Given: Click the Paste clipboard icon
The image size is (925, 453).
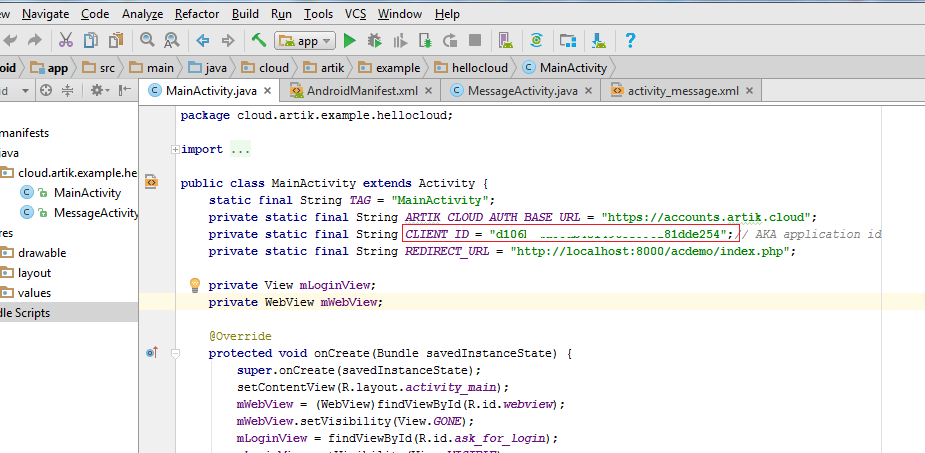Looking at the screenshot, I should 116,40.
